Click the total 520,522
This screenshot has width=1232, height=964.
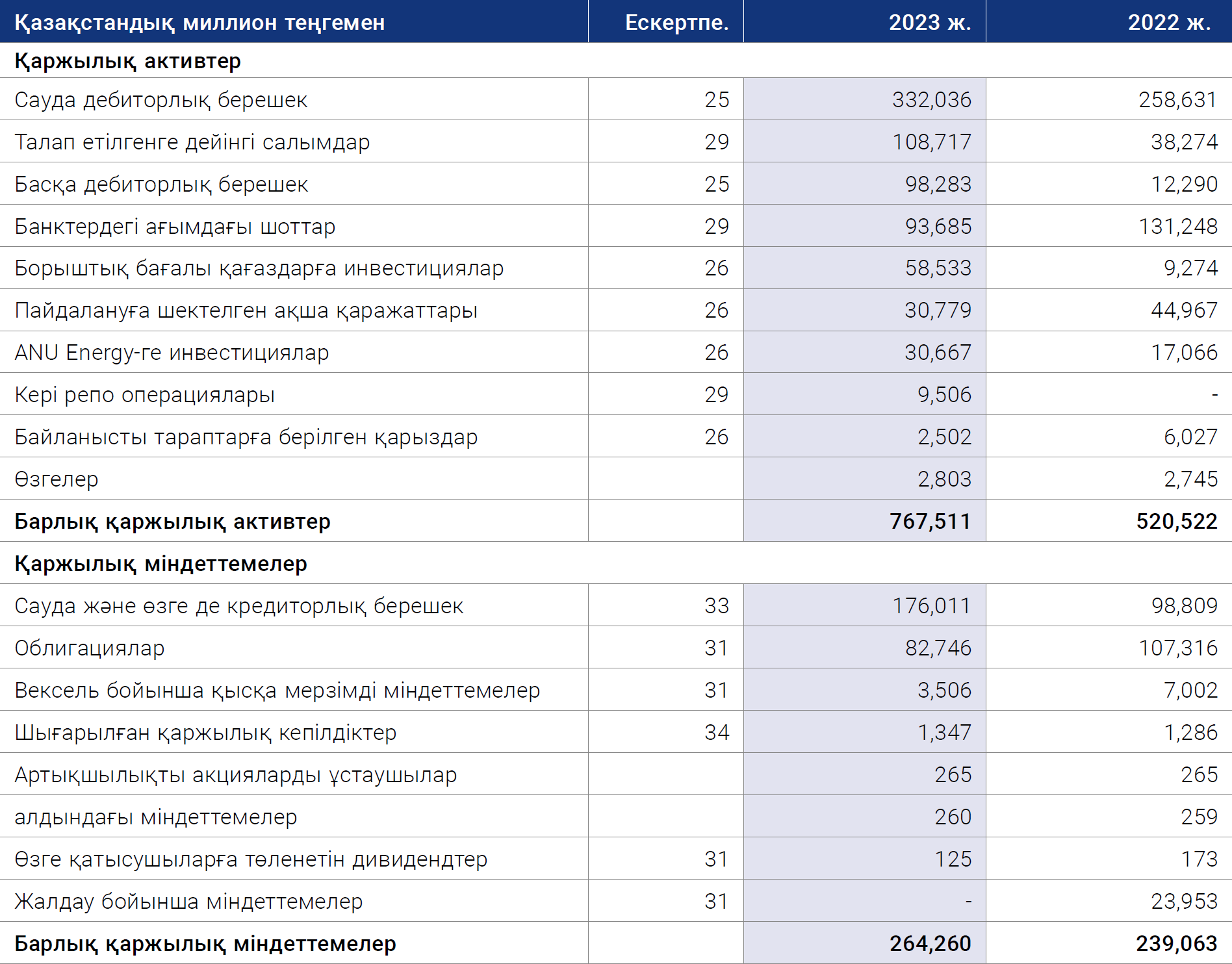[1177, 522]
